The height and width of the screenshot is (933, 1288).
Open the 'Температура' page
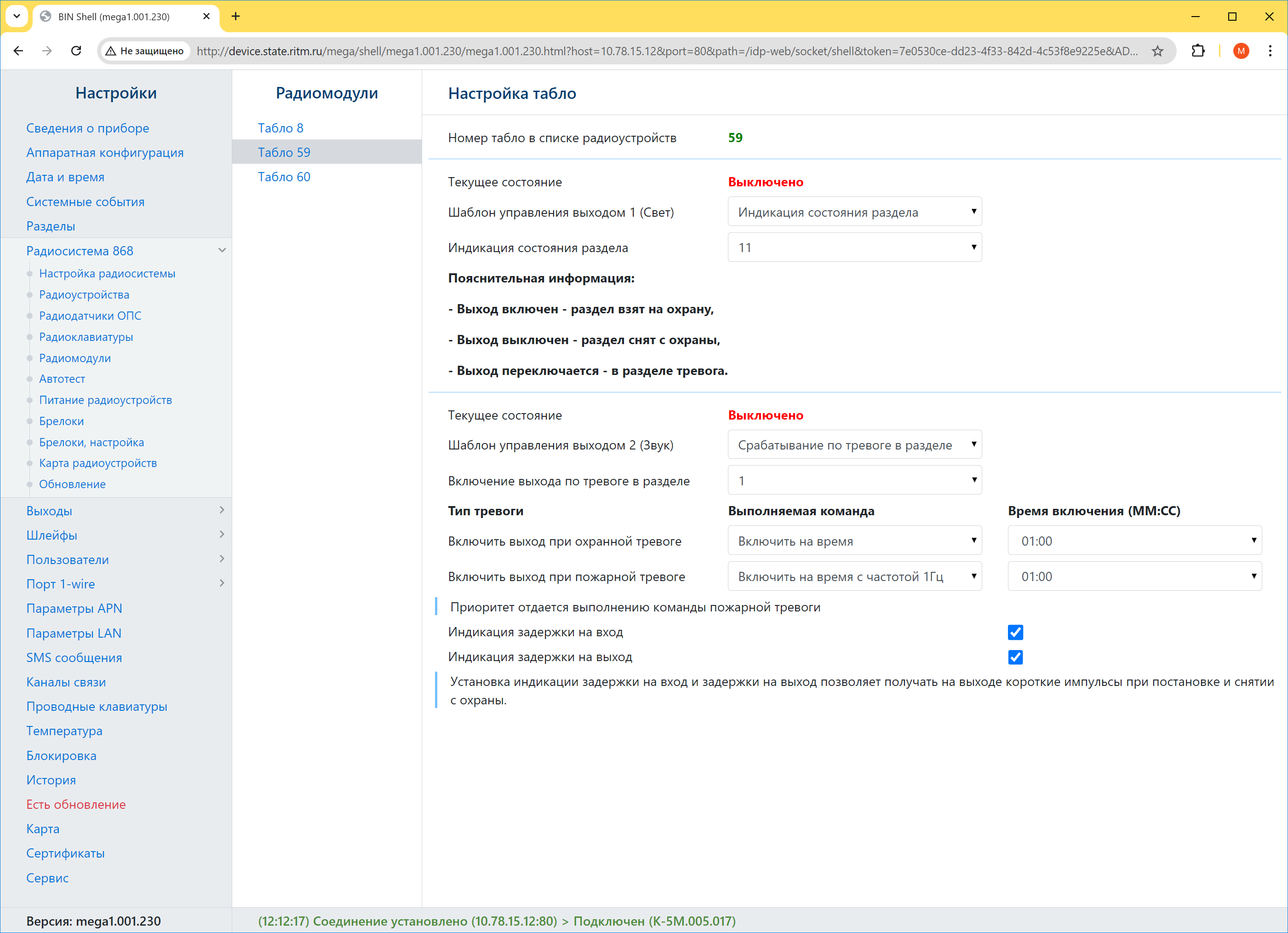point(64,731)
